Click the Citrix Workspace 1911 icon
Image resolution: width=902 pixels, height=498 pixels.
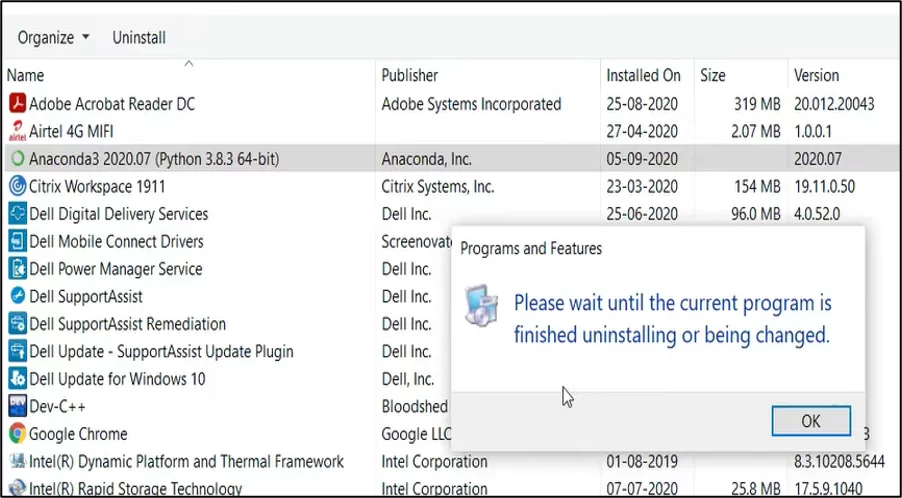18,186
